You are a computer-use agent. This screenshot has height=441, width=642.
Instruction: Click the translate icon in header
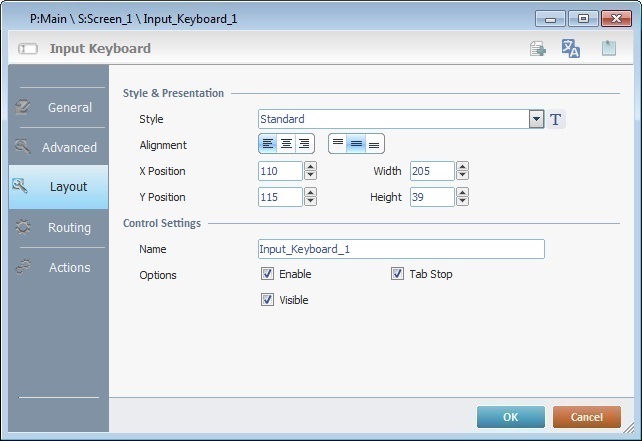click(x=571, y=49)
